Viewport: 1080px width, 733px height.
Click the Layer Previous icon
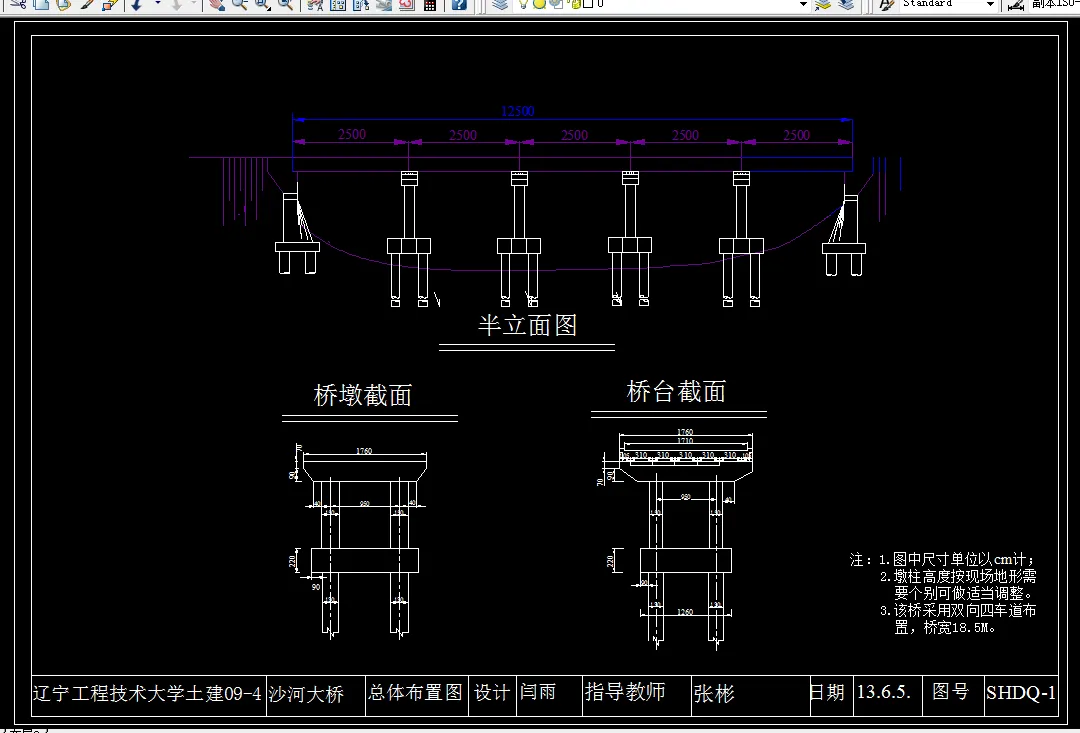[x=847, y=4]
